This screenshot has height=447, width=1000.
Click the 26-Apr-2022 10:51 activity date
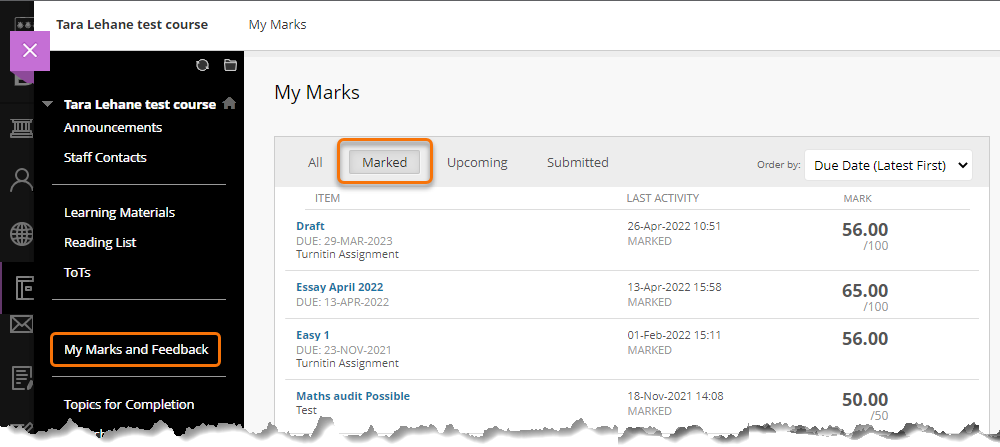[x=674, y=226]
